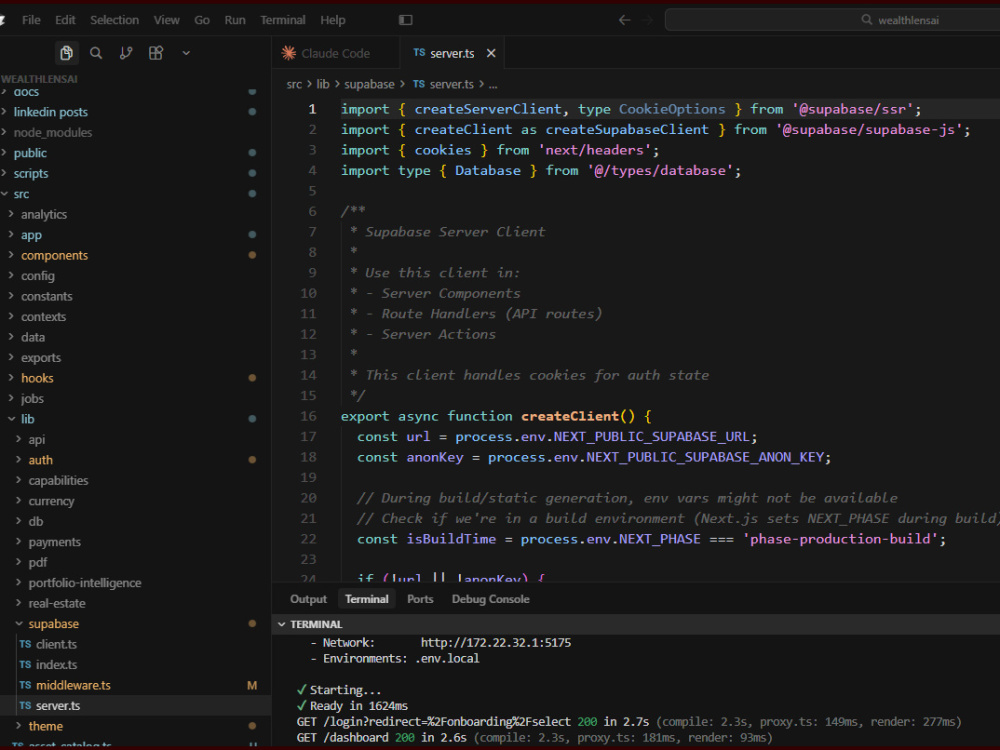Viewport: 1000px width, 750px height.
Task: Switch to the Debug Console tab
Action: point(490,599)
